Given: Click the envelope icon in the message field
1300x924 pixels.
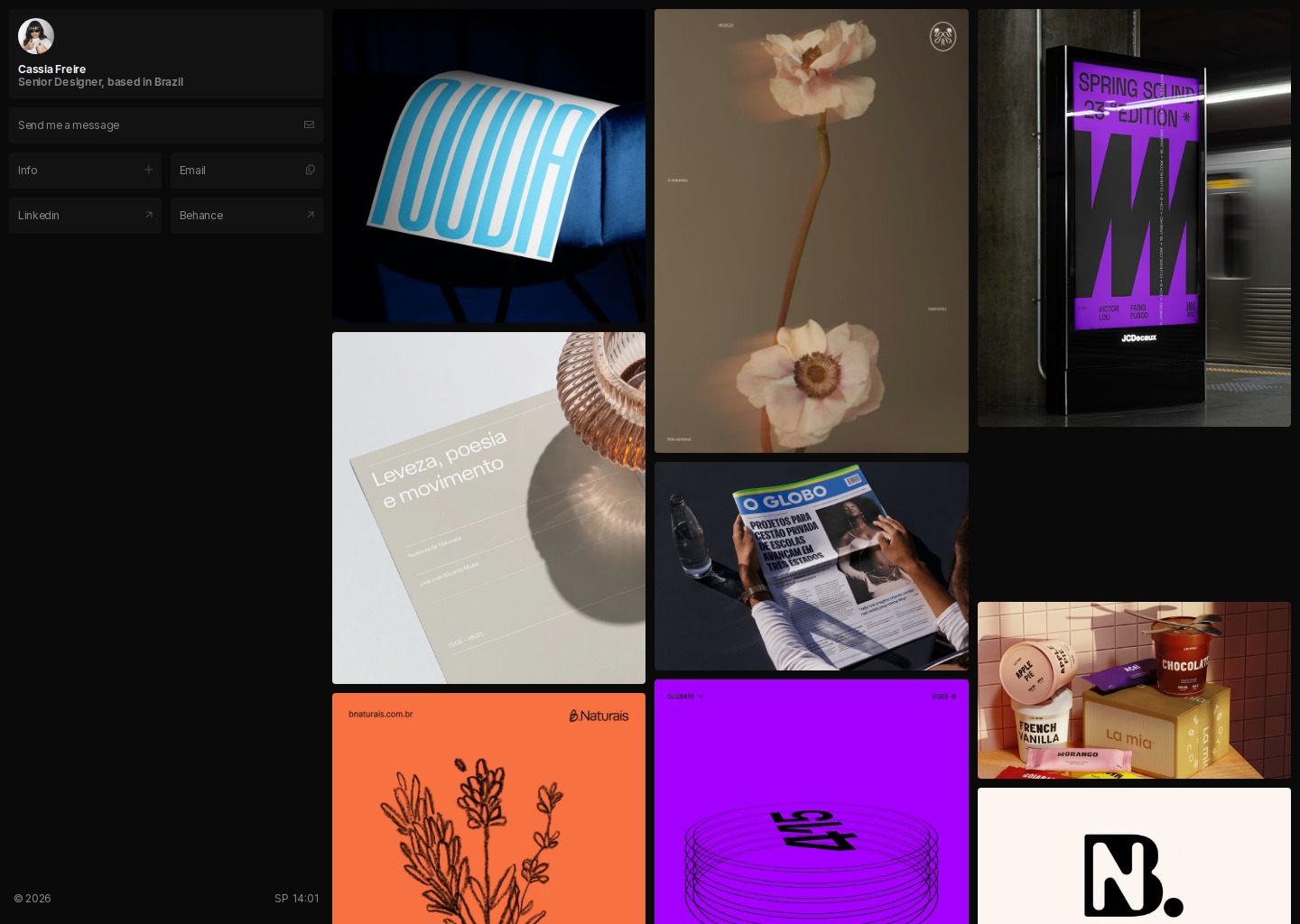Looking at the screenshot, I should coord(309,125).
